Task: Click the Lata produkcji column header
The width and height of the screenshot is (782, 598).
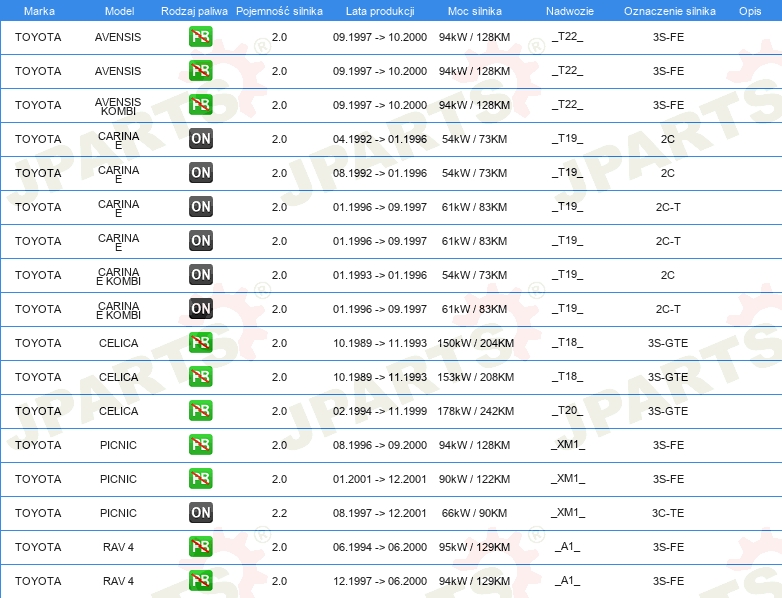Action: pyautogui.click(x=380, y=11)
